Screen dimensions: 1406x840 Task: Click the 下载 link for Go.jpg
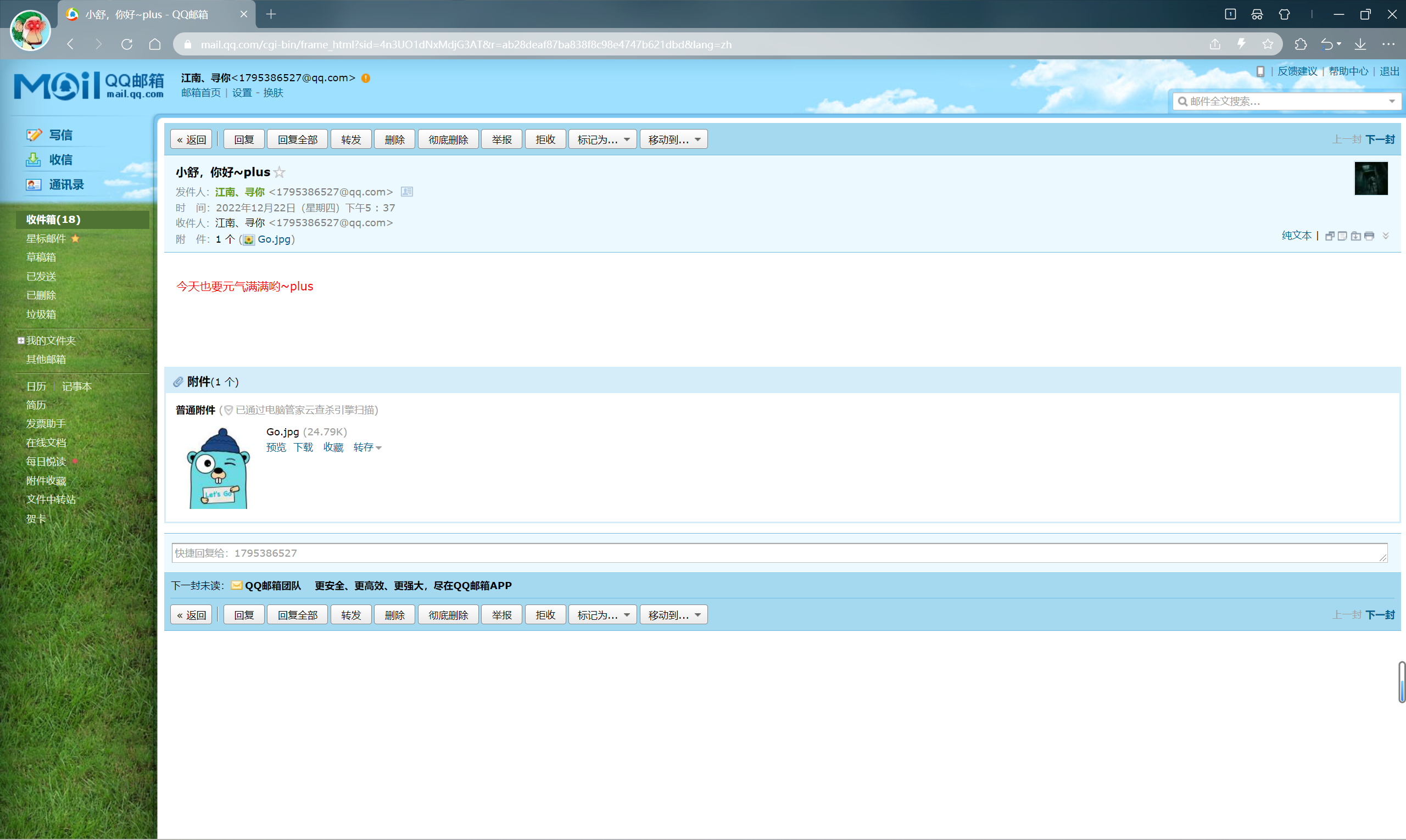(303, 447)
